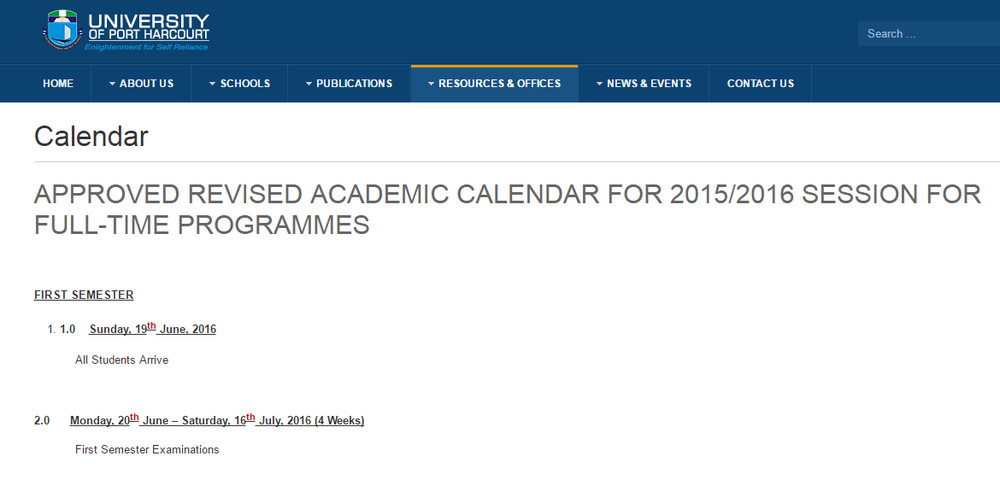
Task: Click the arrow beside Publications
Action: tap(309, 84)
